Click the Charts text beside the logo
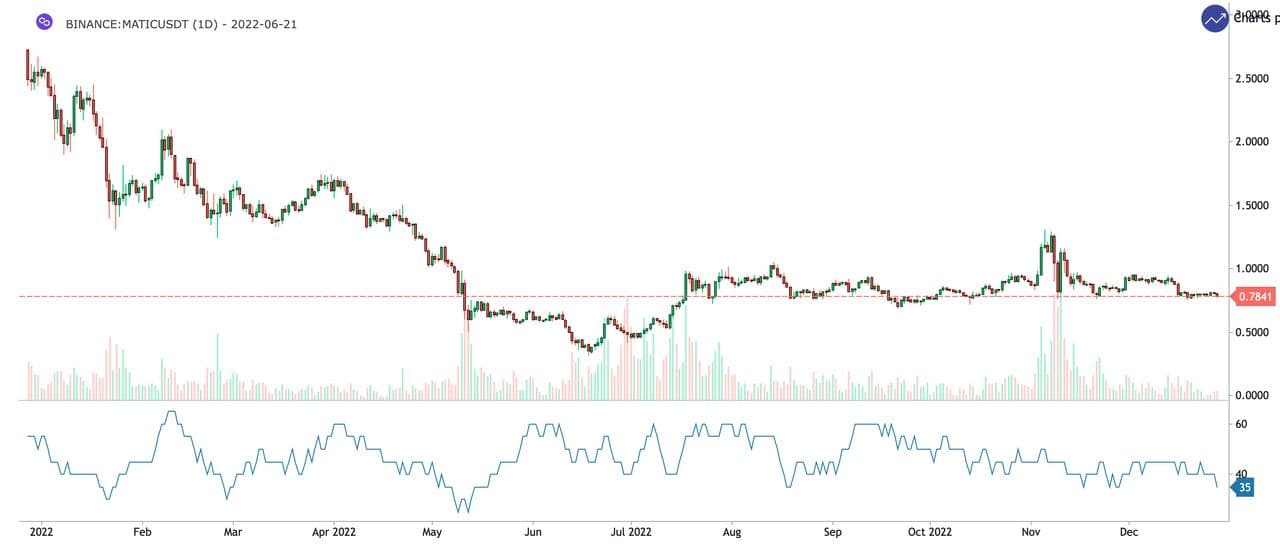 pyautogui.click(x=1257, y=18)
